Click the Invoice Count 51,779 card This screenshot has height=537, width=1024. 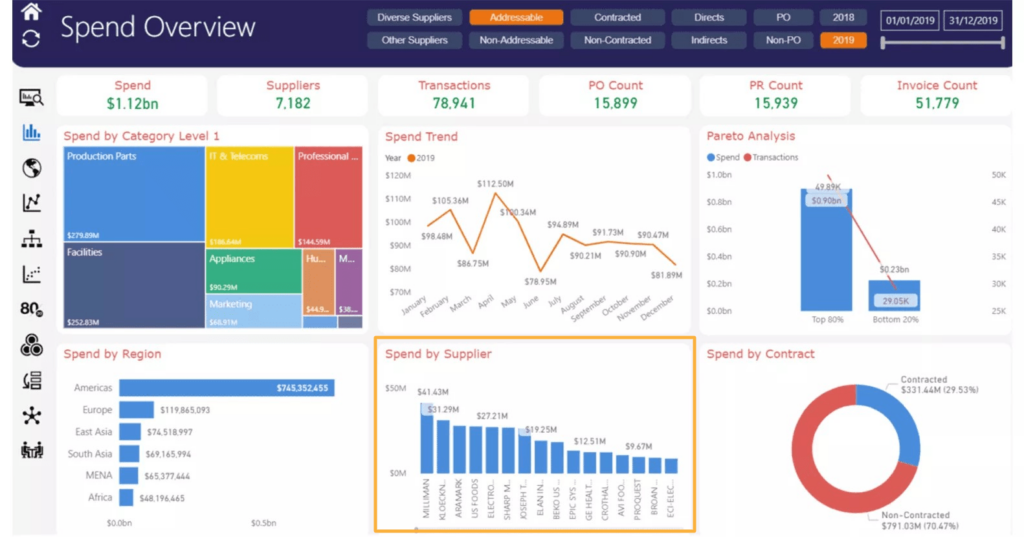(x=936, y=95)
